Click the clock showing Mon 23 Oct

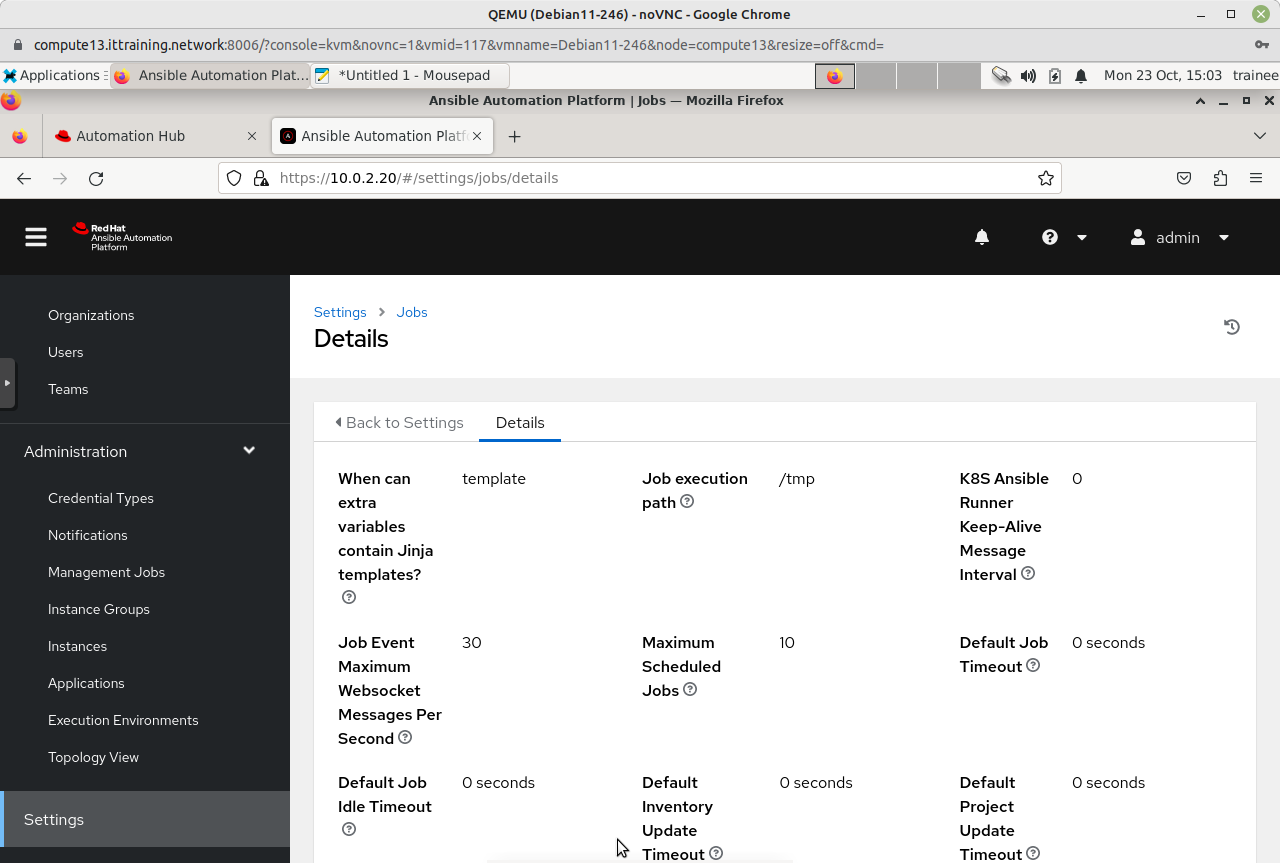[1163, 75]
